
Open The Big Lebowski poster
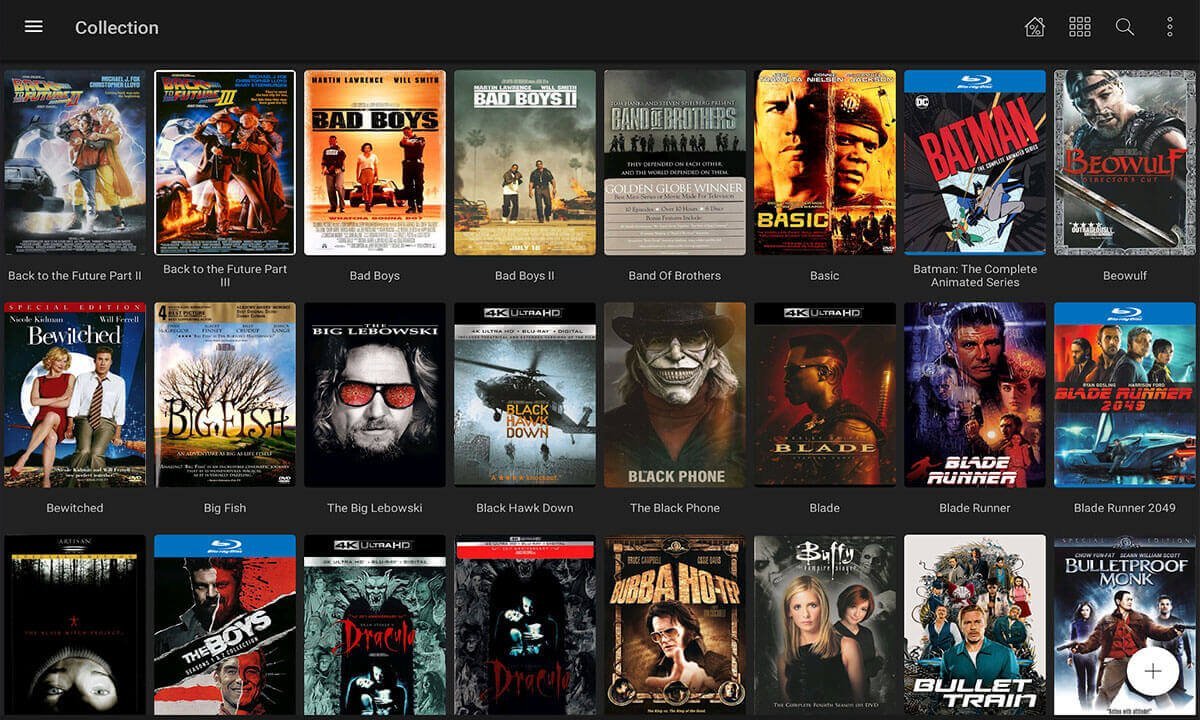coord(375,394)
